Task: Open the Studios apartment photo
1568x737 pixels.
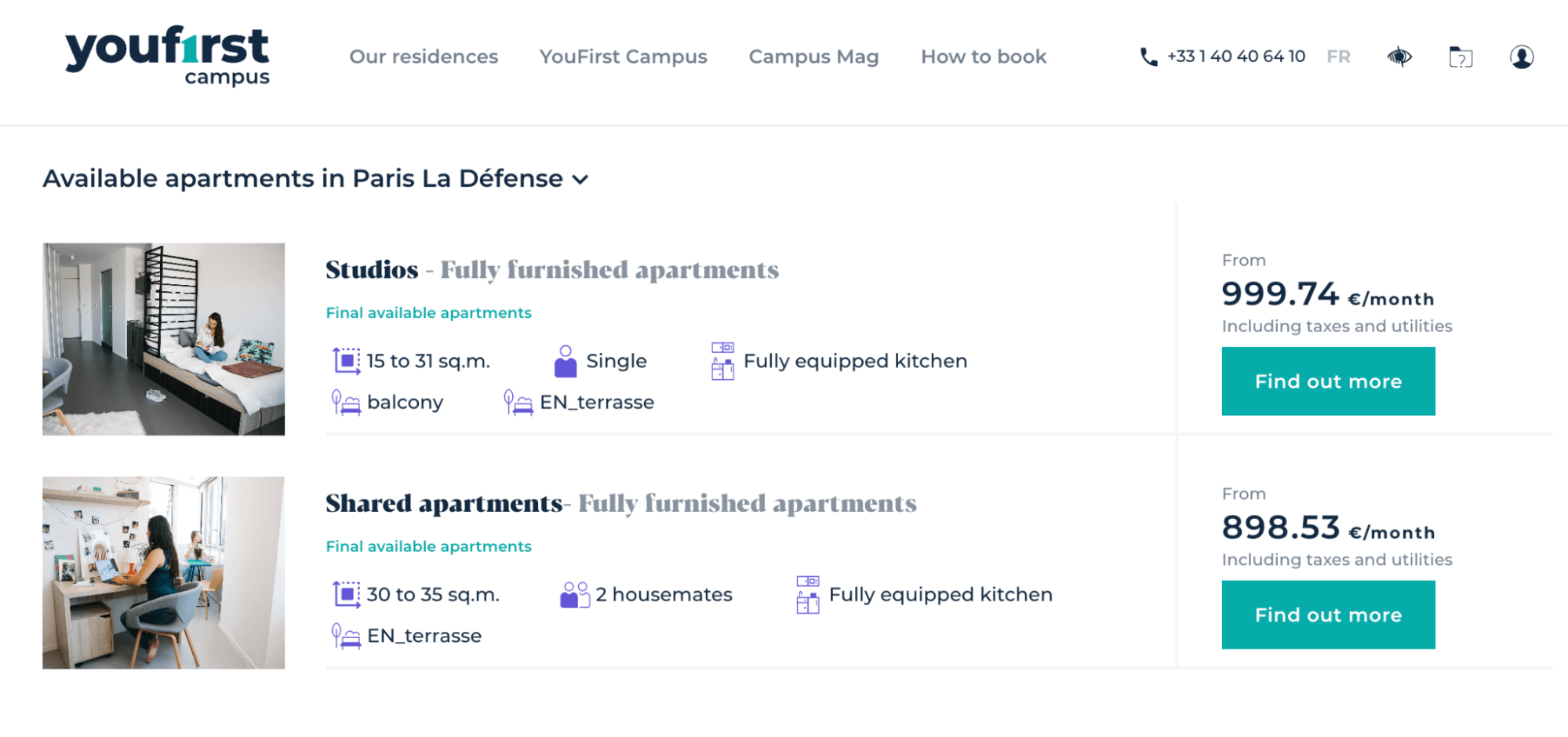Action: (164, 339)
